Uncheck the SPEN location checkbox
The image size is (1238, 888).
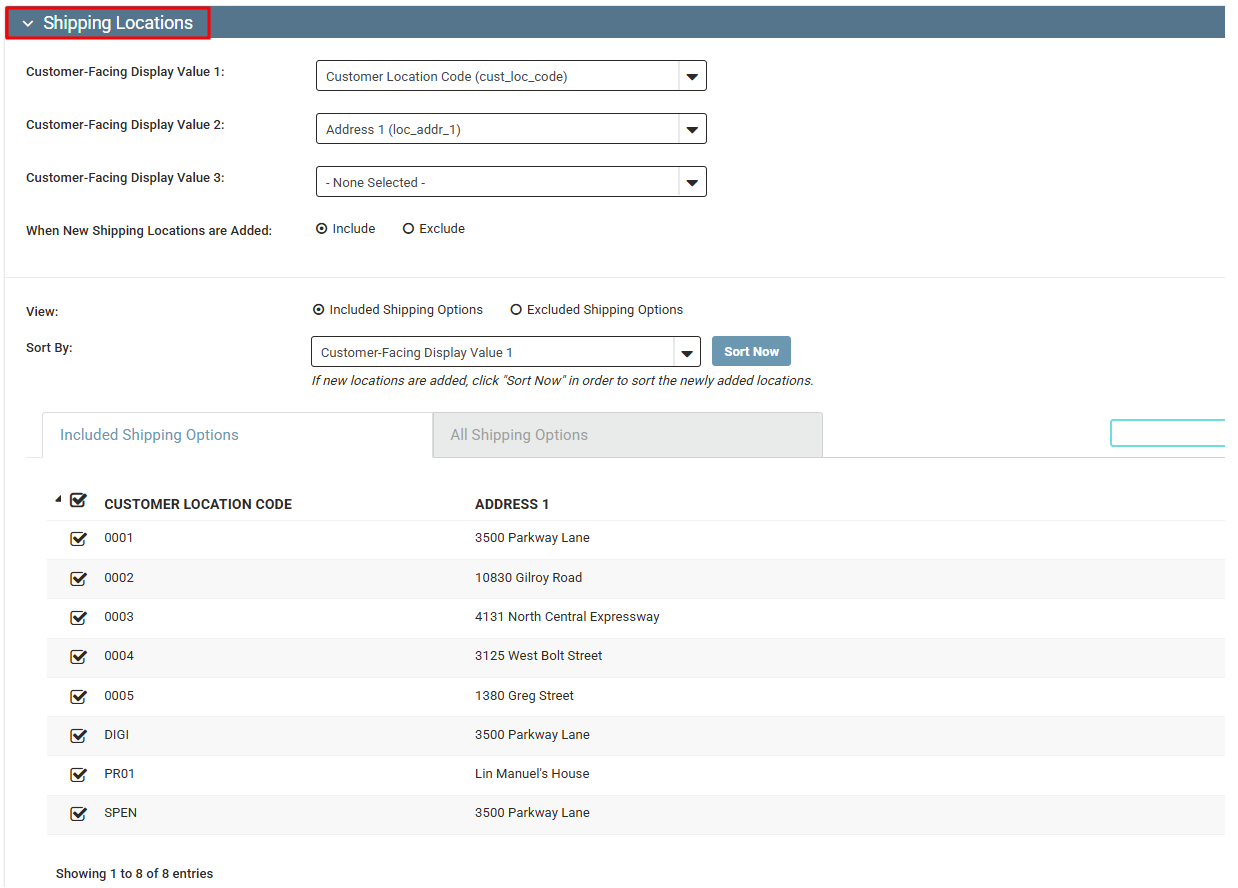78,814
